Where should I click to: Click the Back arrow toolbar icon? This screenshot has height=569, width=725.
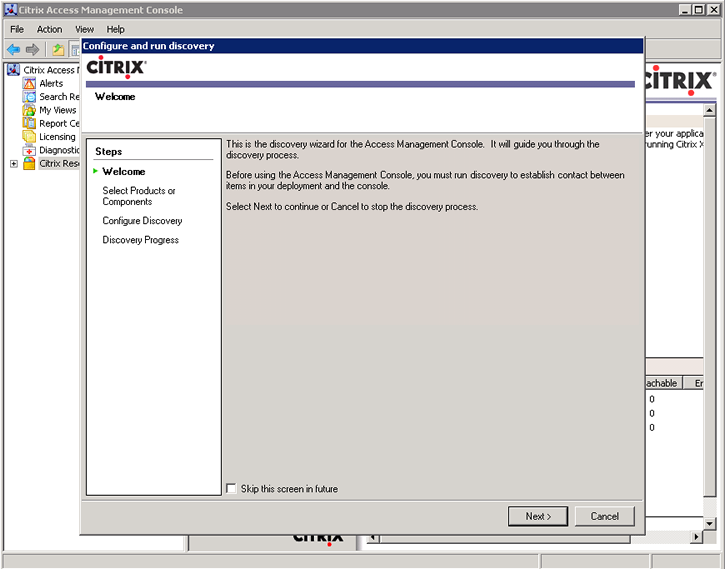pos(13,49)
